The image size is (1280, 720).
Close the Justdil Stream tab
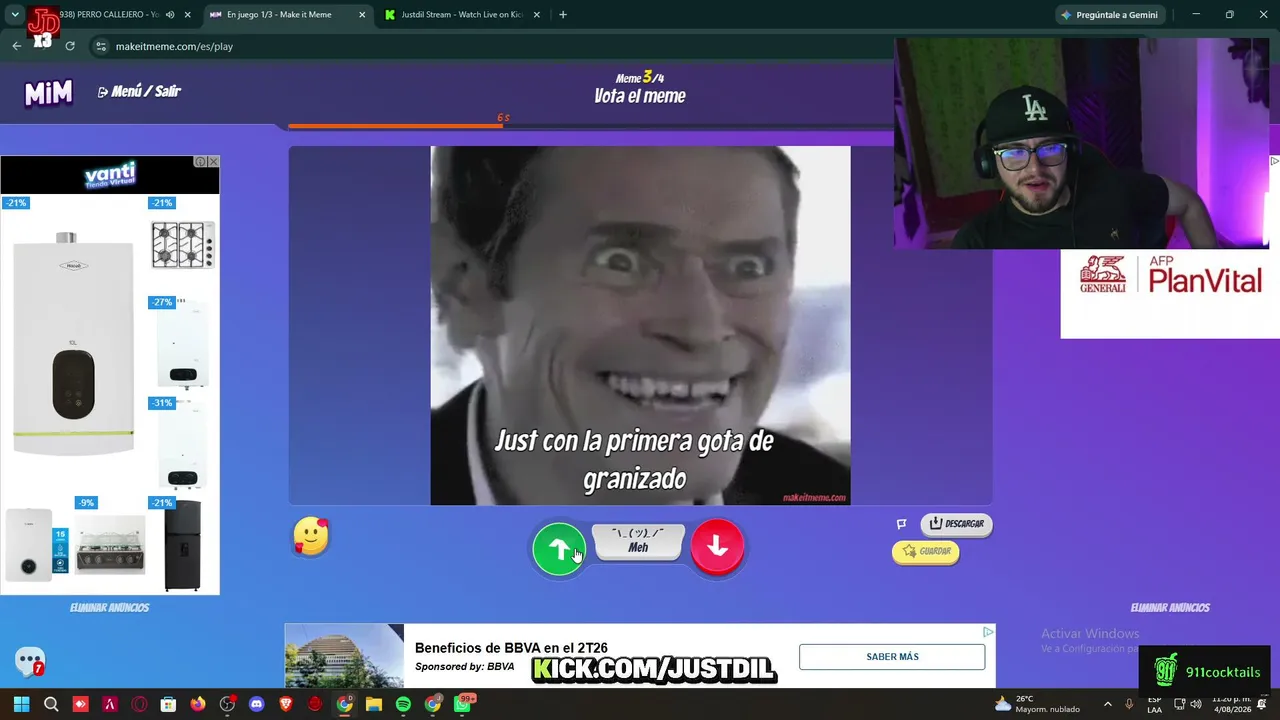point(537,15)
